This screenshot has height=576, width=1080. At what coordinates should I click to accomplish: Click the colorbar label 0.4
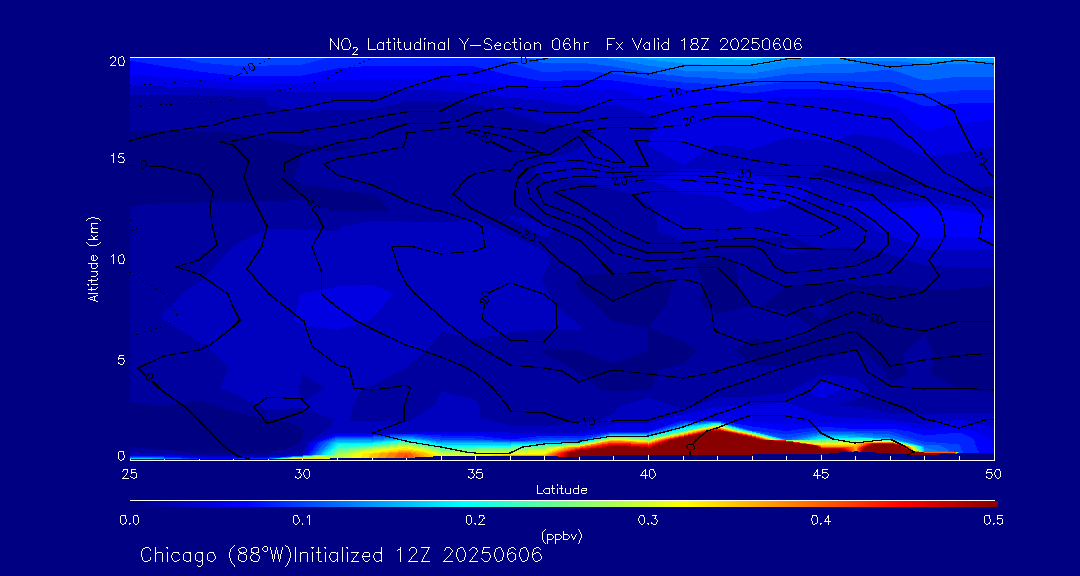821,520
